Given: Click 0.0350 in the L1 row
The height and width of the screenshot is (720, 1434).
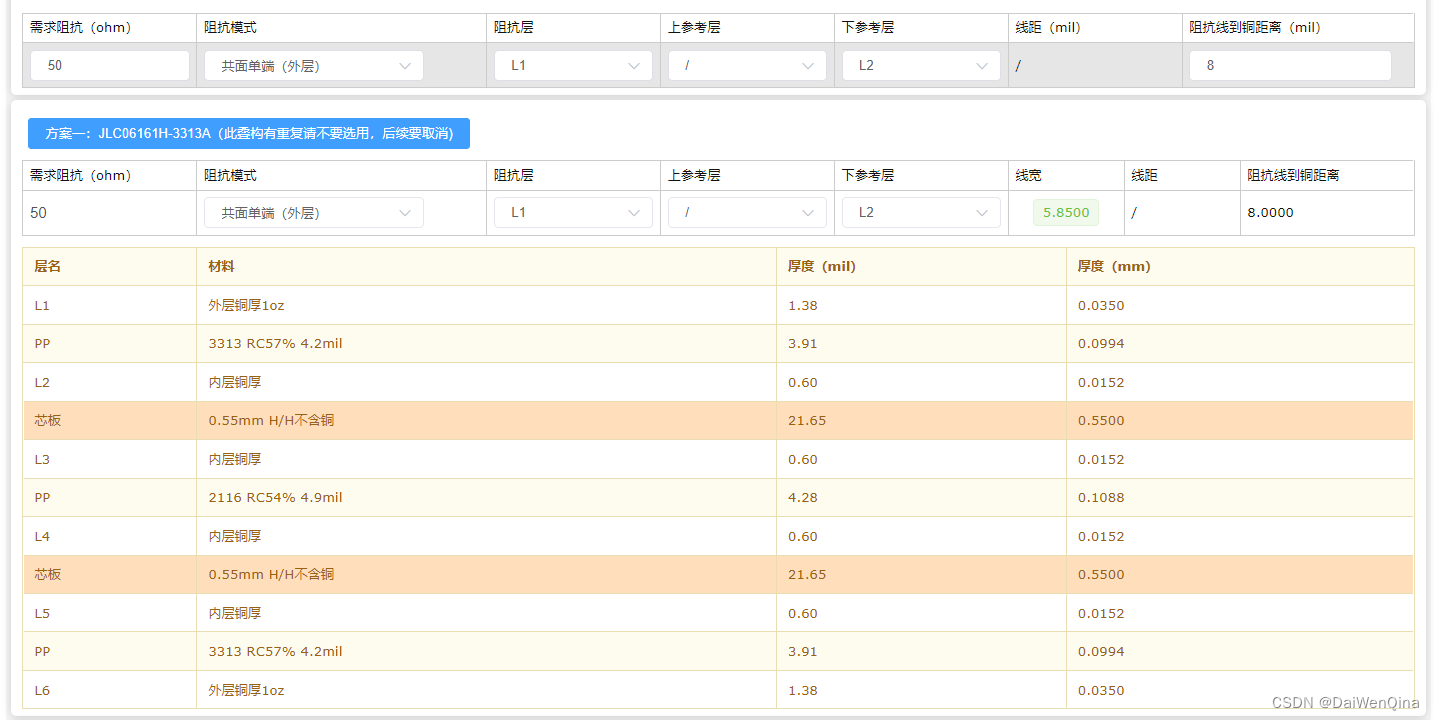Looking at the screenshot, I should (1101, 305).
